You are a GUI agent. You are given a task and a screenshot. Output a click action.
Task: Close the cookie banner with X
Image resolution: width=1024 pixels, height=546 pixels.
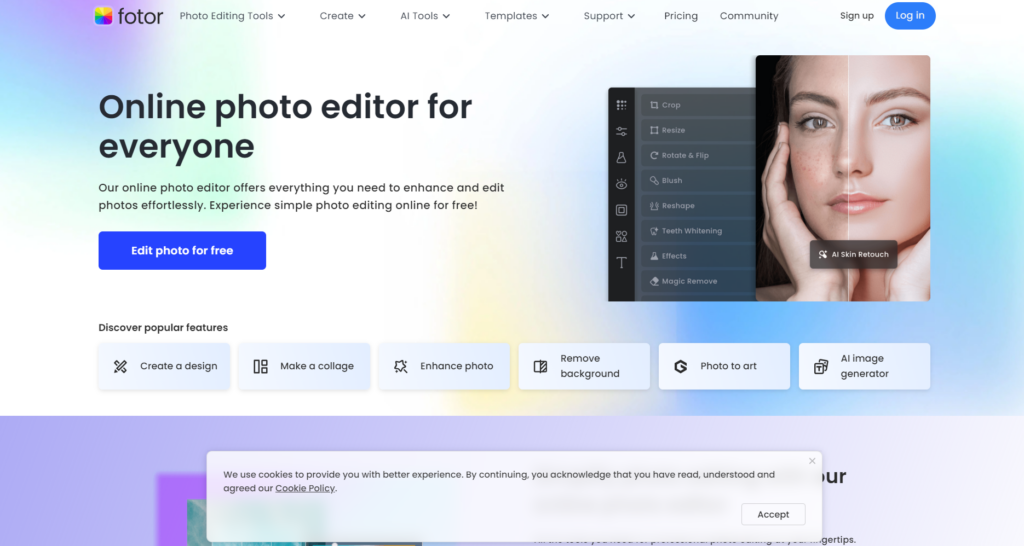pyautogui.click(x=812, y=461)
